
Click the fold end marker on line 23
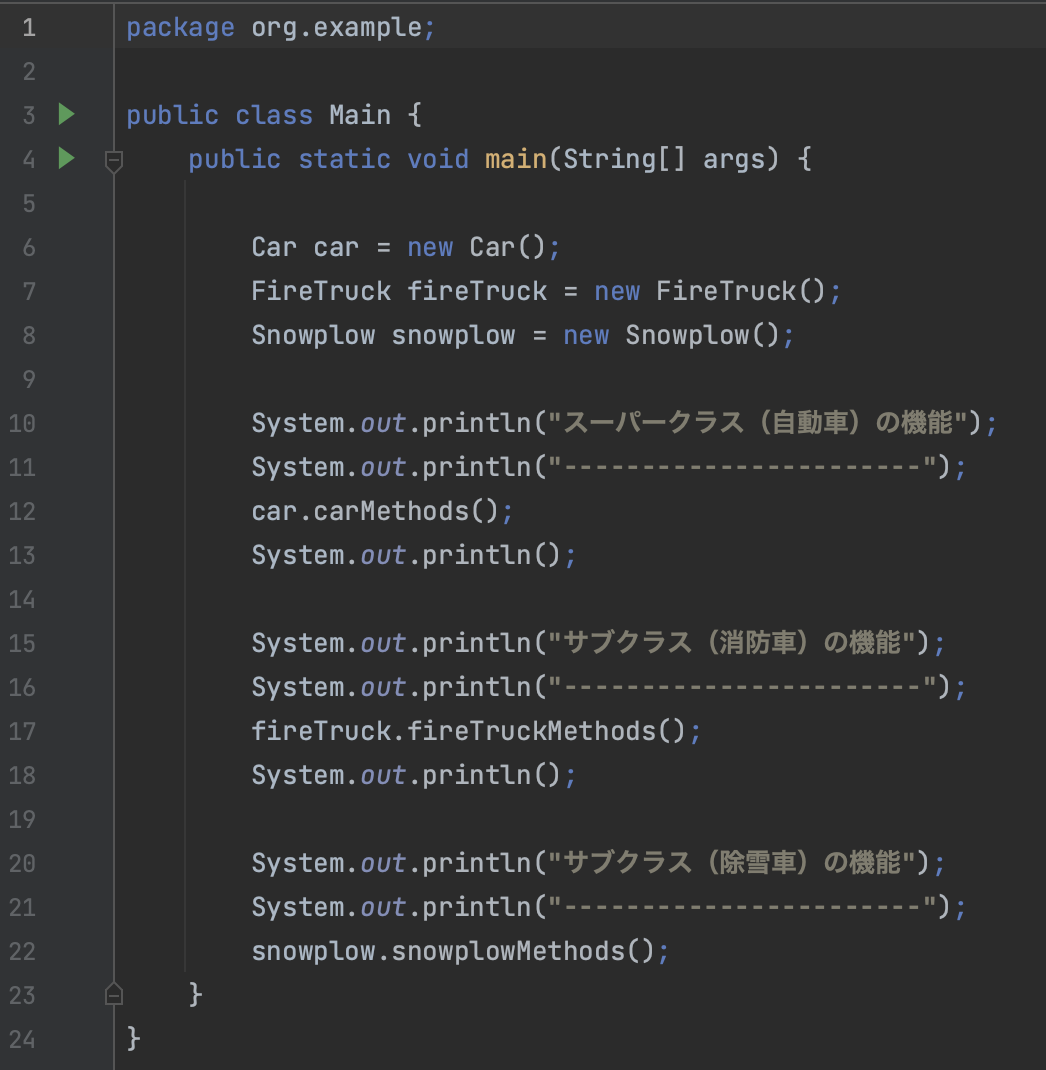point(114,994)
